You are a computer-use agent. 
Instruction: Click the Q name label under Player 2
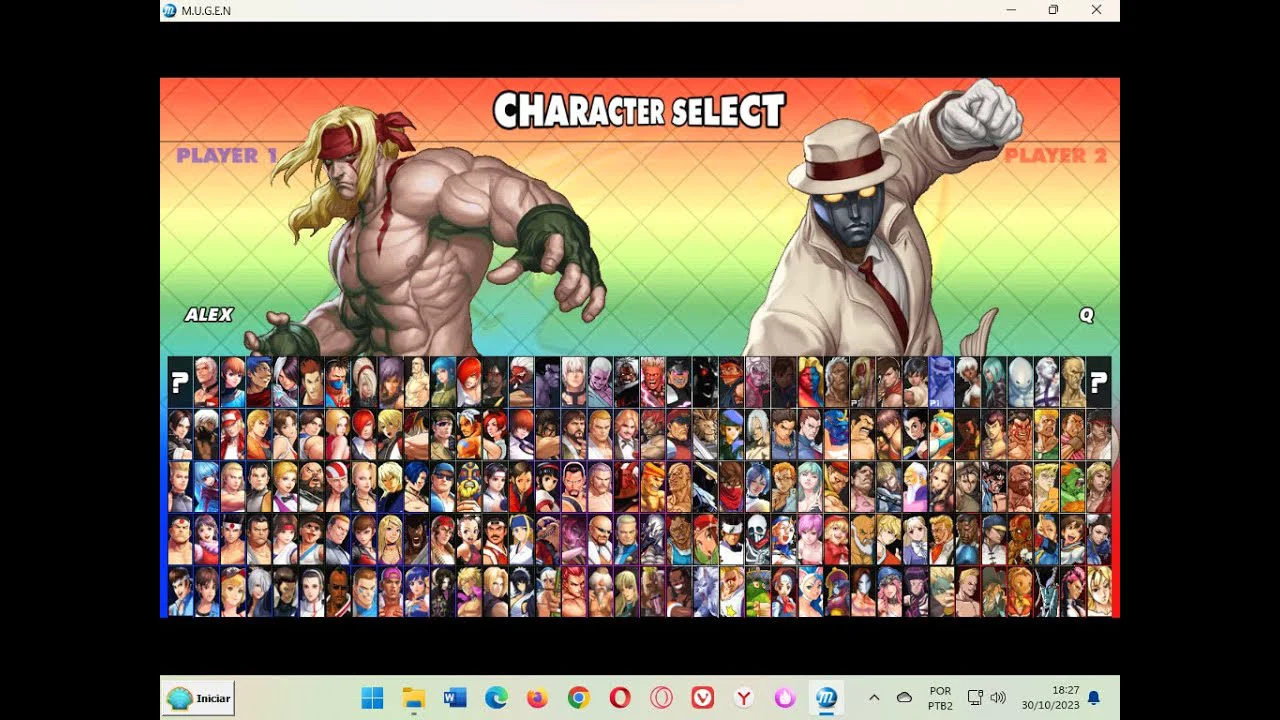pos(1086,315)
